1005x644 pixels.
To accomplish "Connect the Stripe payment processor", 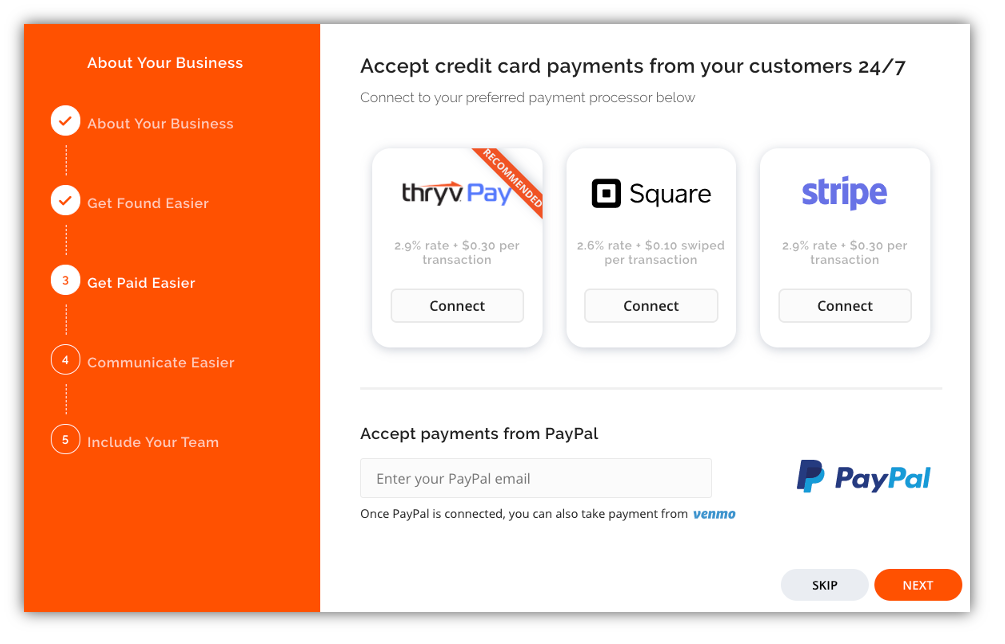I will click(845, 306).
